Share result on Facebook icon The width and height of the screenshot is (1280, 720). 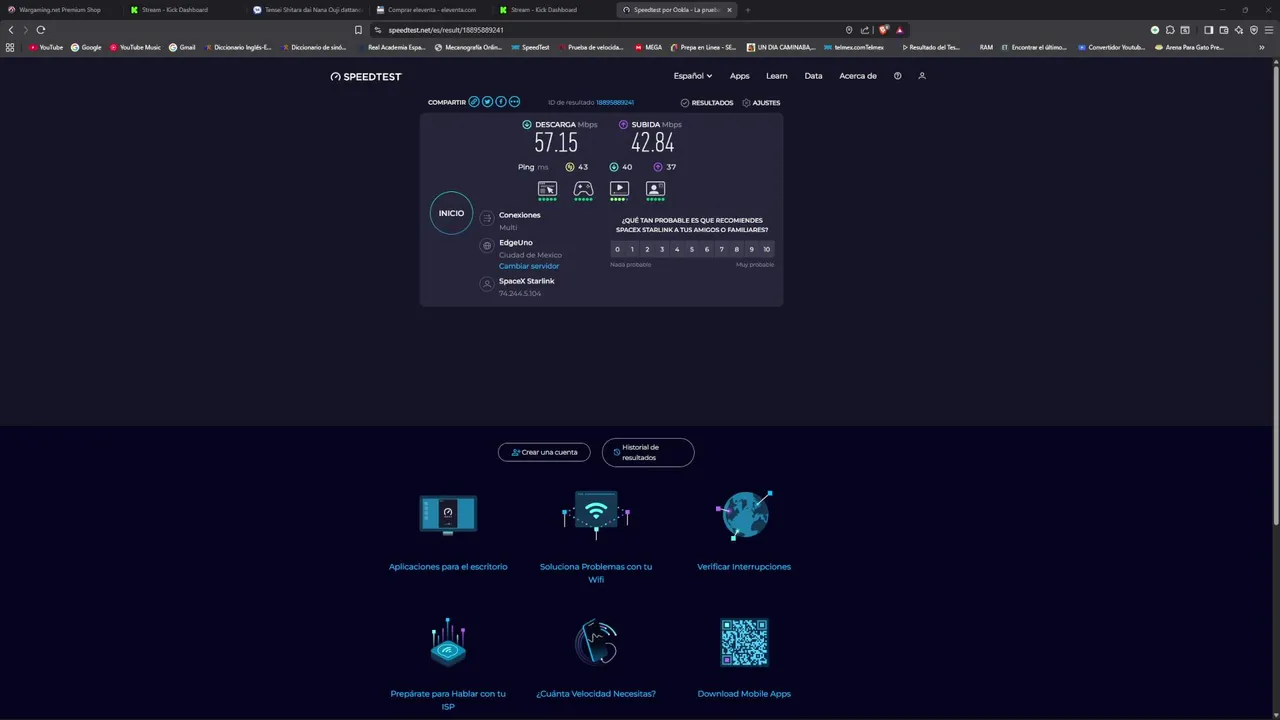(501, 102)
